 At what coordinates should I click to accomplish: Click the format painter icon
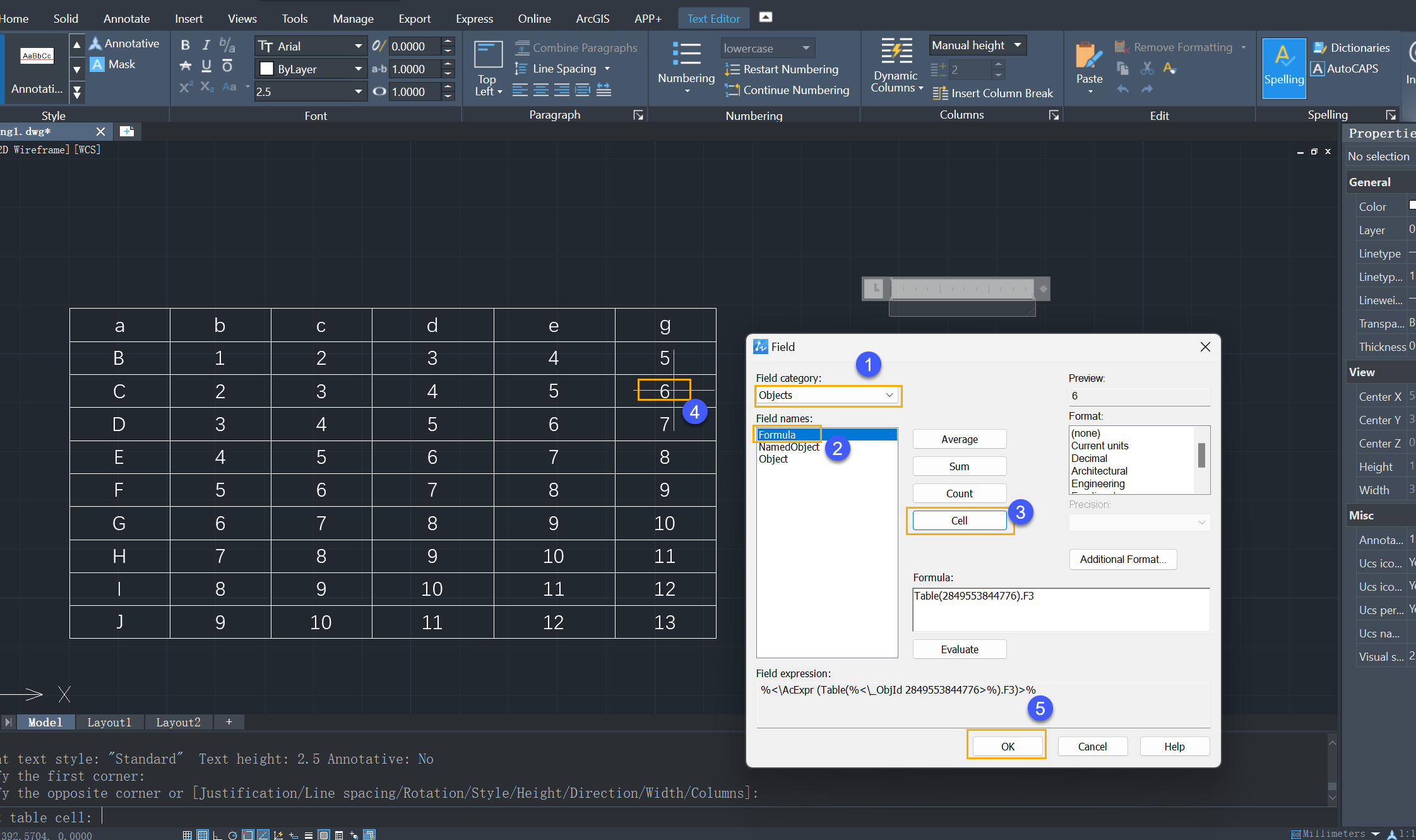click(1169, 68)
